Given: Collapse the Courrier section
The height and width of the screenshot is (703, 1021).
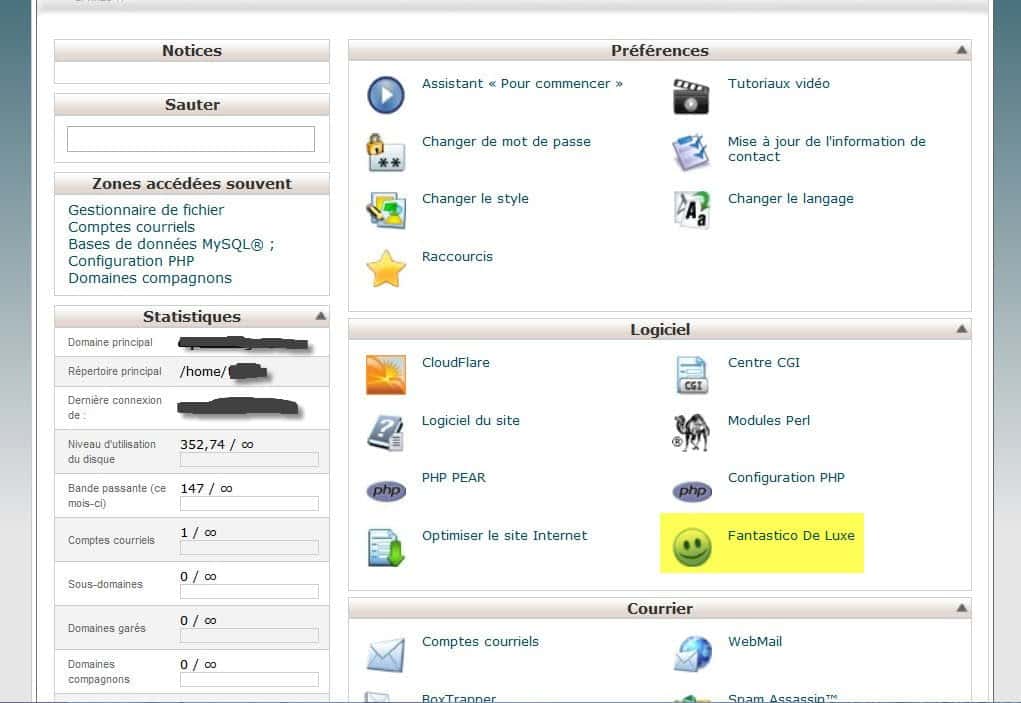Looking at the screenshot, I should (961, 608).
